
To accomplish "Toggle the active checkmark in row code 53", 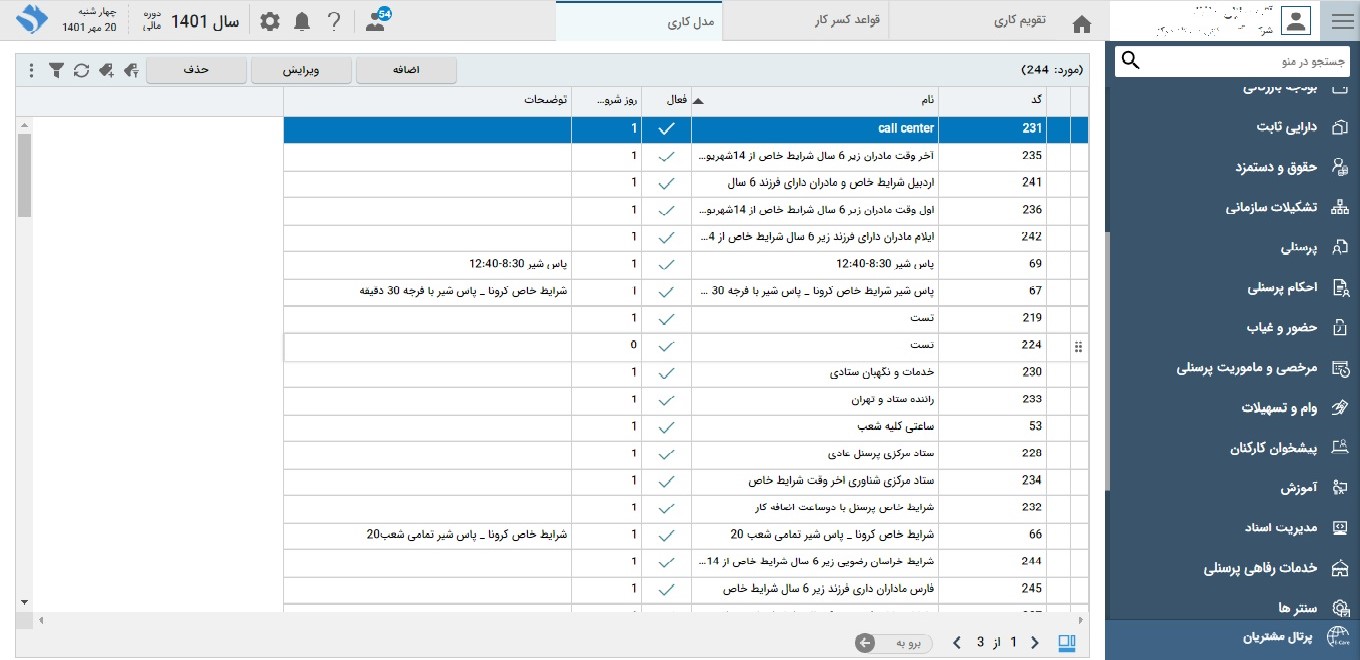I will [x=667, y=427].
